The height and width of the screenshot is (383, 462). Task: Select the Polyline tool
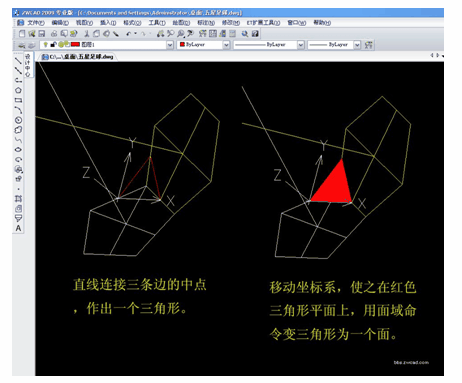pos(18,80)
